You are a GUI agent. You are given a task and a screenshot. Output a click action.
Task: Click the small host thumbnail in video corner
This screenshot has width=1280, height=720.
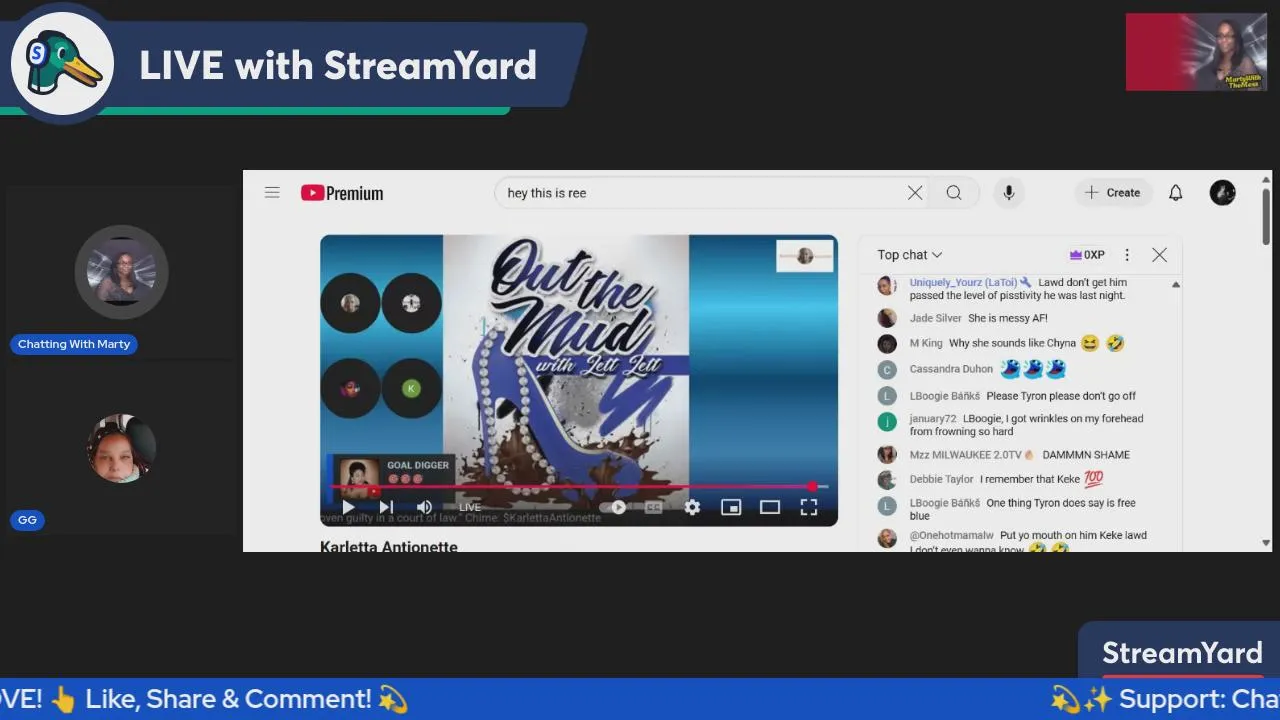805,256
